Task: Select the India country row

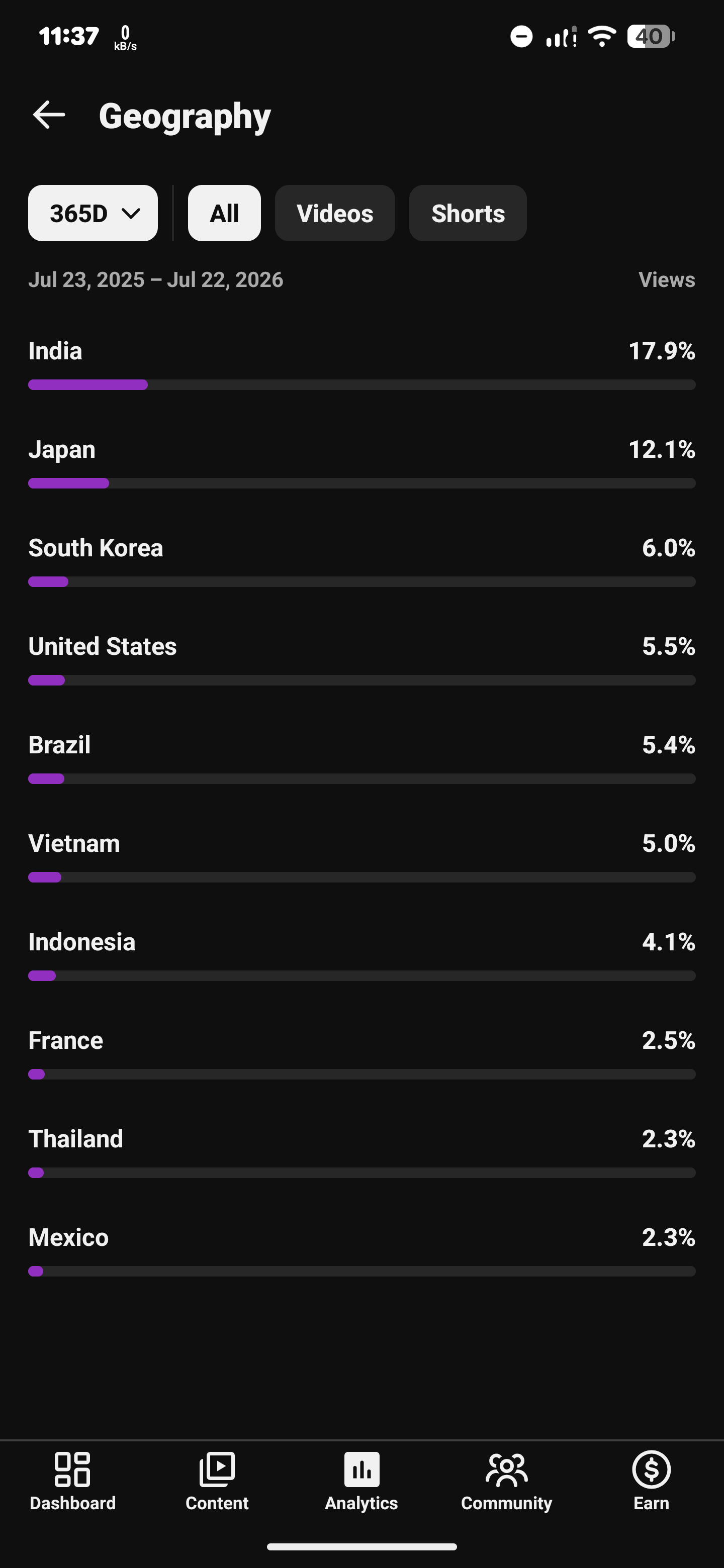Action: [x=361, y=364]
